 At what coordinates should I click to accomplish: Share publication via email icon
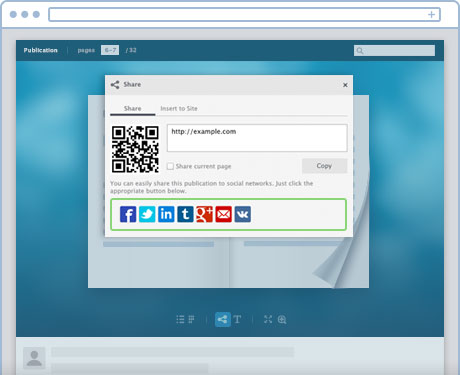tap(223, 214)
